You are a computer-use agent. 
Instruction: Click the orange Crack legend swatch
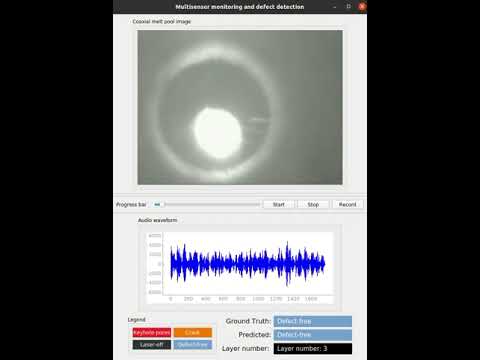(193, 332)
